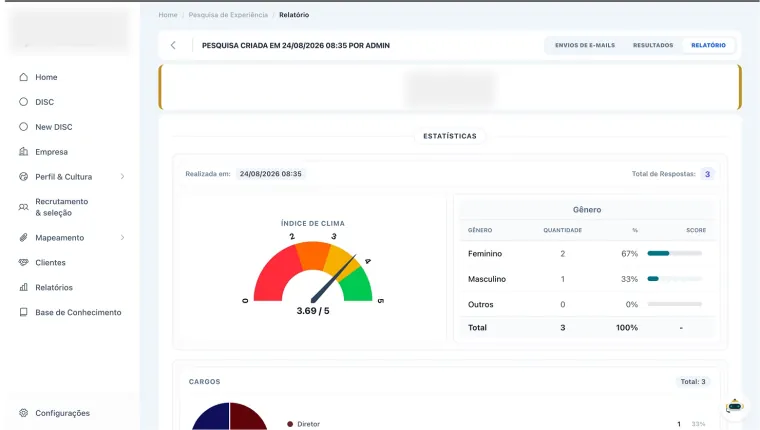The image size is (760, 430).
Task: Click the Perfil & Cultura icon
Action: 23,176
